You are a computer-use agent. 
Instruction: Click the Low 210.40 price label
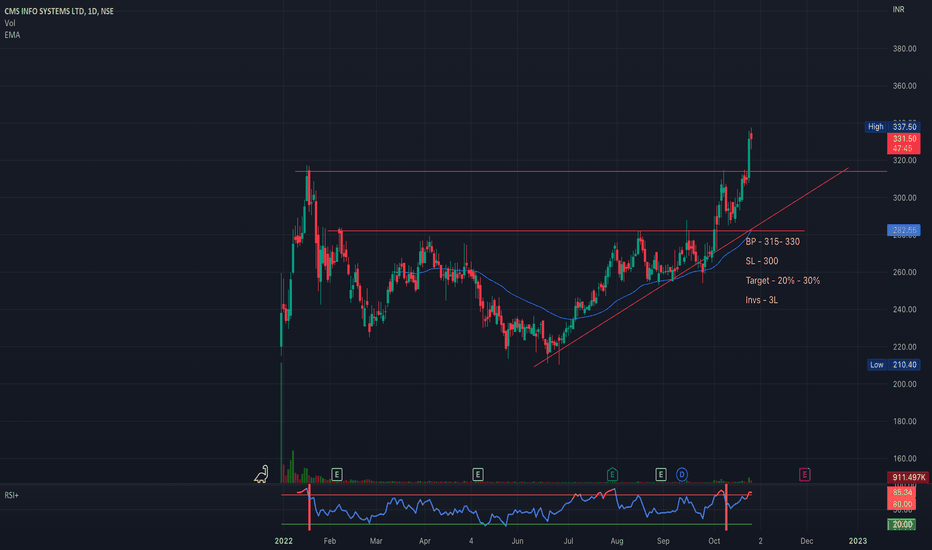(893, 364)
